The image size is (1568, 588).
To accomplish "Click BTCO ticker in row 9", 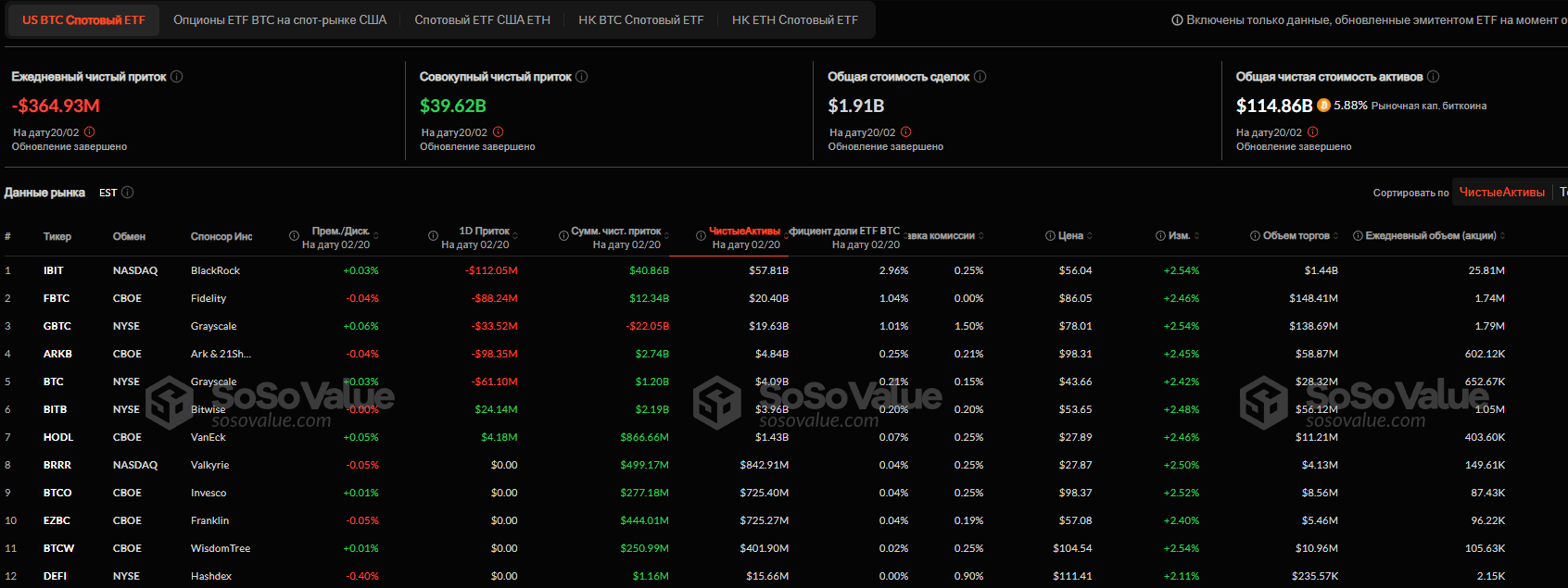I will coord(57,493).
